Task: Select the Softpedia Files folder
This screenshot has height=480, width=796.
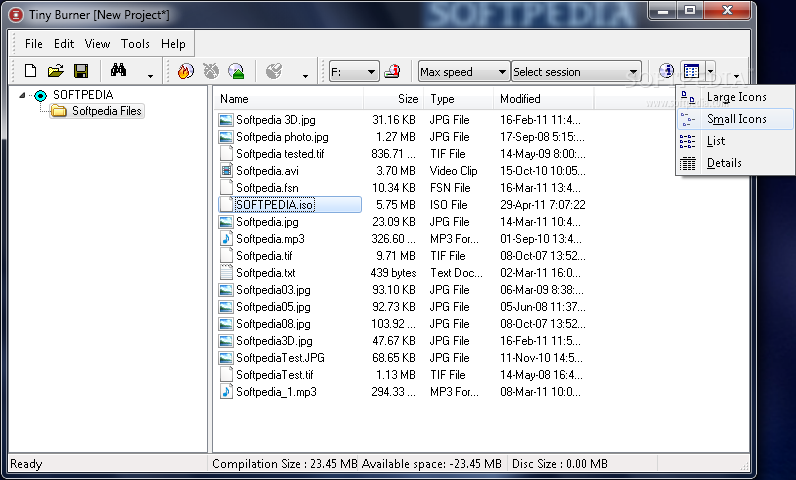Action: coord(106,111)
